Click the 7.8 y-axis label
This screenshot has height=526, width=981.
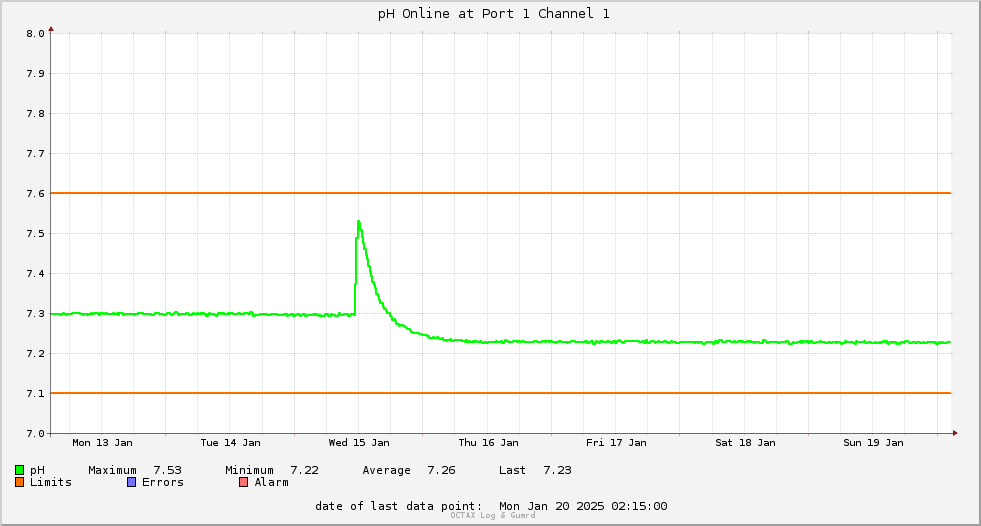36,114
